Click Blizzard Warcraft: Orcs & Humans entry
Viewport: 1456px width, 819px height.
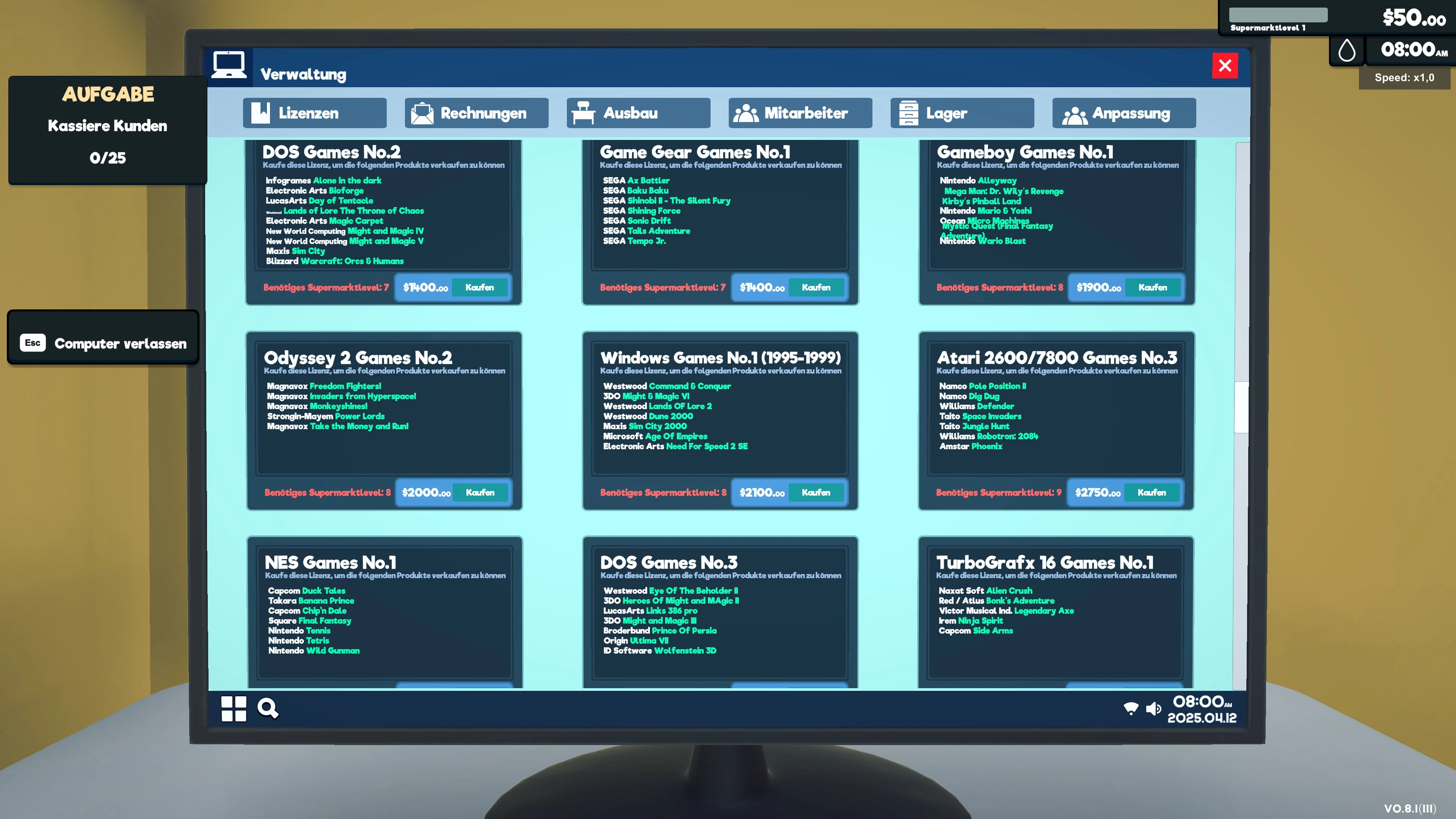click(334, 261)
